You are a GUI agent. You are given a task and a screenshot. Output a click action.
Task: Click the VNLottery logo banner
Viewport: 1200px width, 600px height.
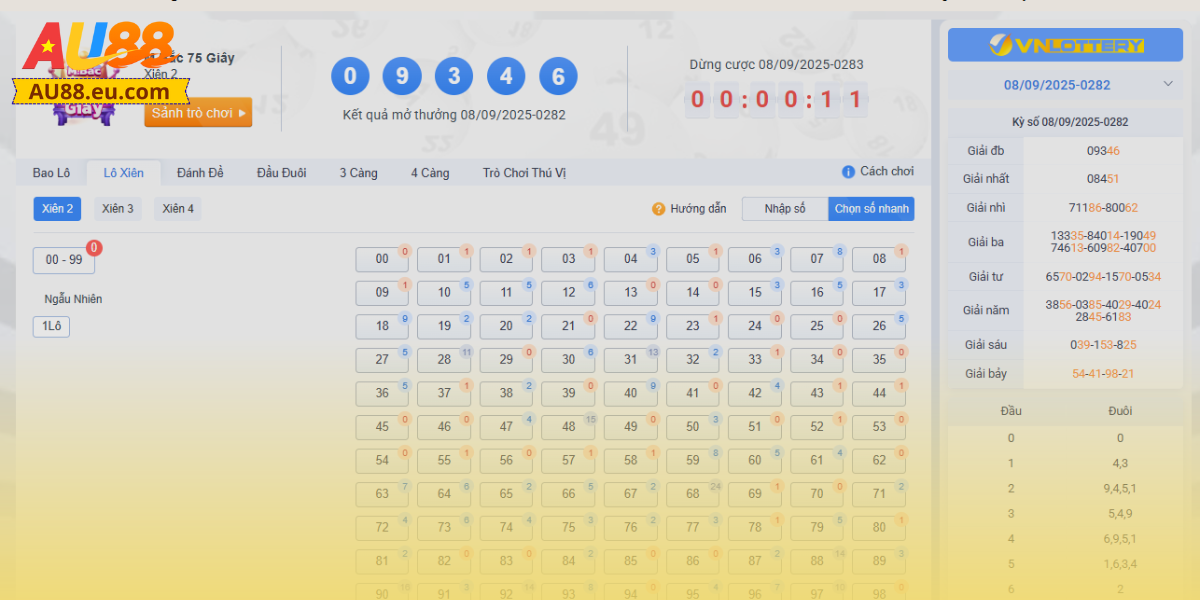pos(1065,45)
